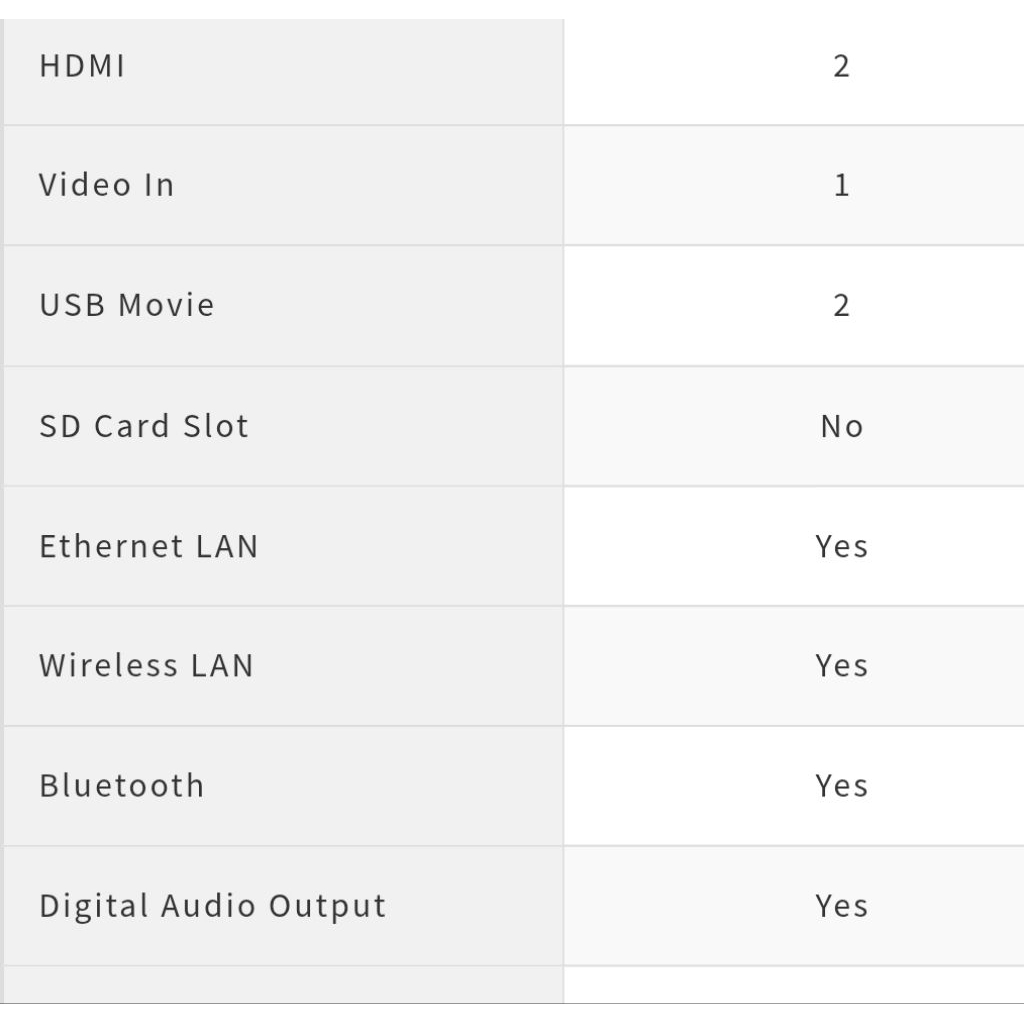Image resolution: width=1024 pixels, height=1024 pixels.
Task: Click the Bluetooth label
Action: point(122,786)
